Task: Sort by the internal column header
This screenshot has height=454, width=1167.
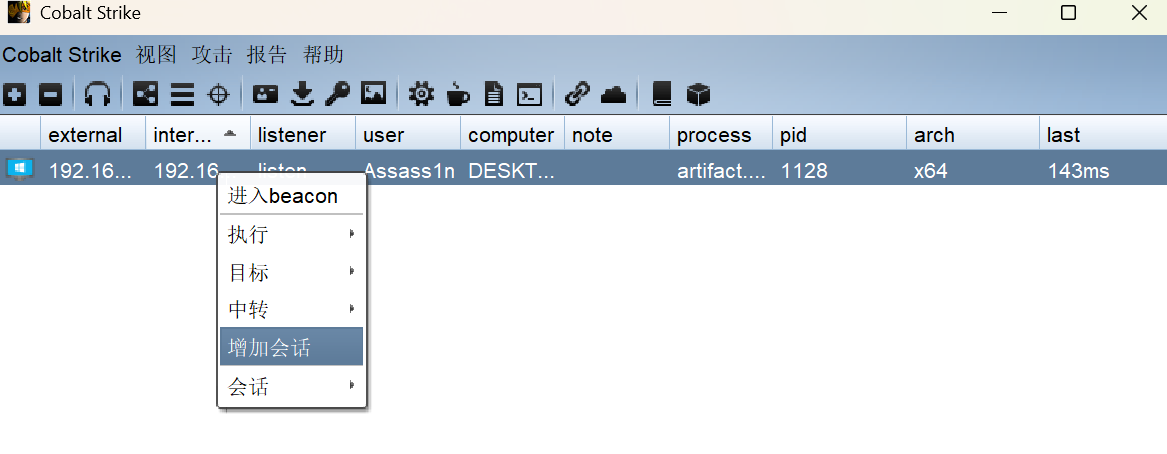Action: (198, 135)
